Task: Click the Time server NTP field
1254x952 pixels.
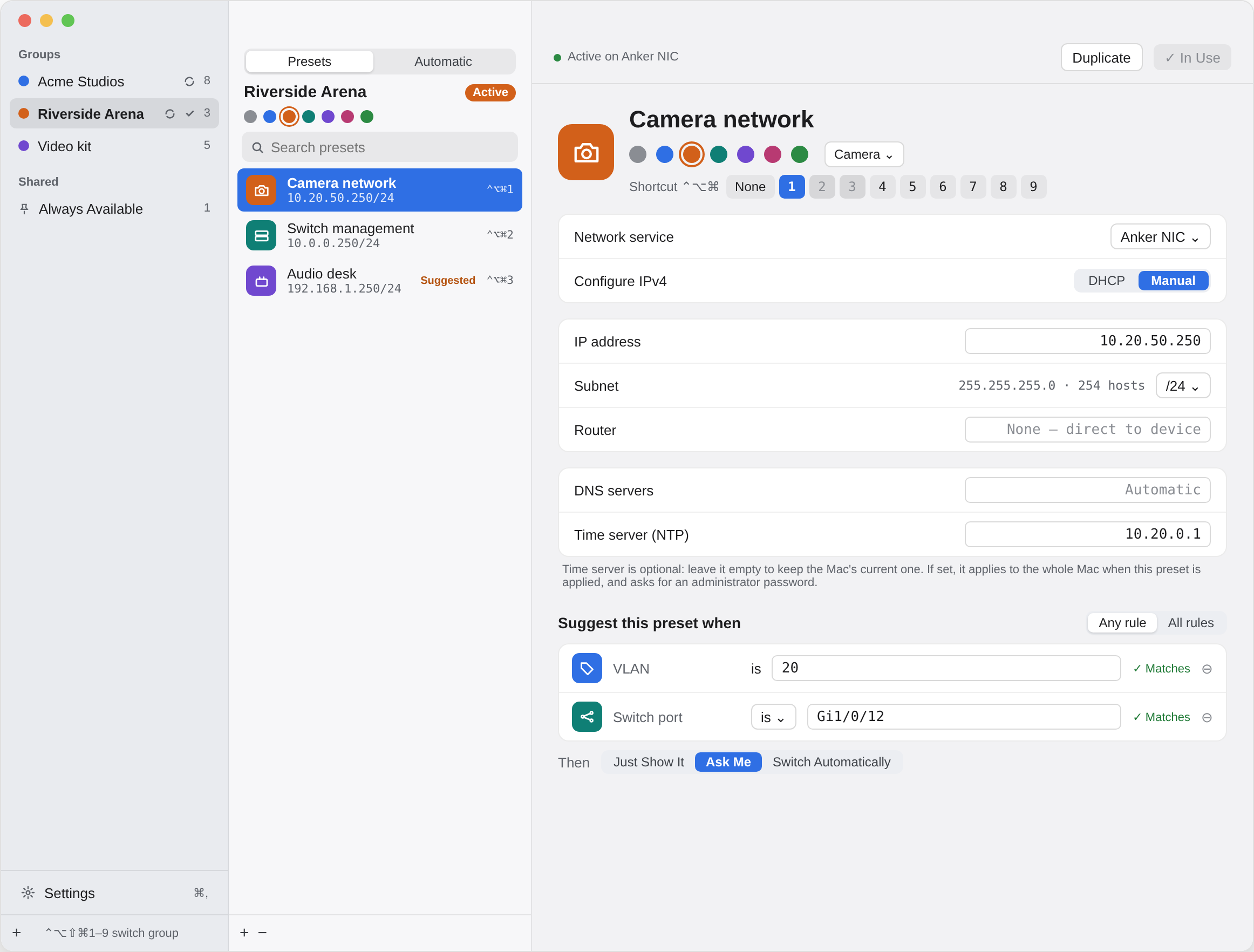Action: click(x=1087, y=534)
